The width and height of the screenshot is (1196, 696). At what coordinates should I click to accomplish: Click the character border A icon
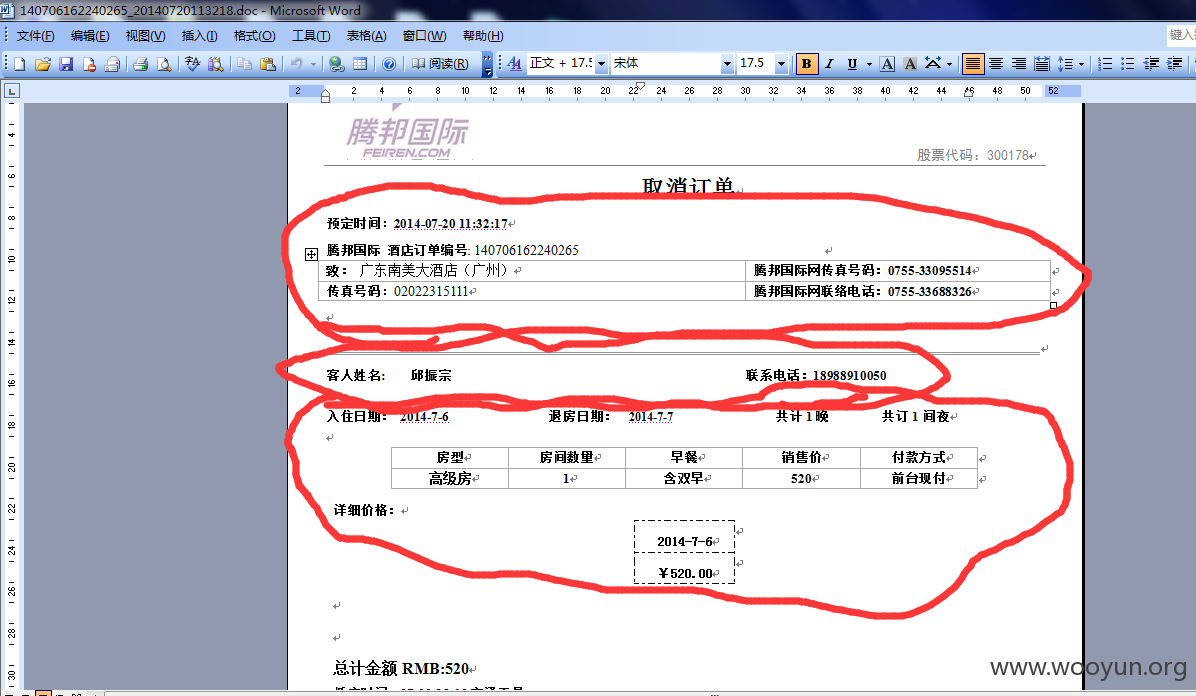[x=887, y=64]
